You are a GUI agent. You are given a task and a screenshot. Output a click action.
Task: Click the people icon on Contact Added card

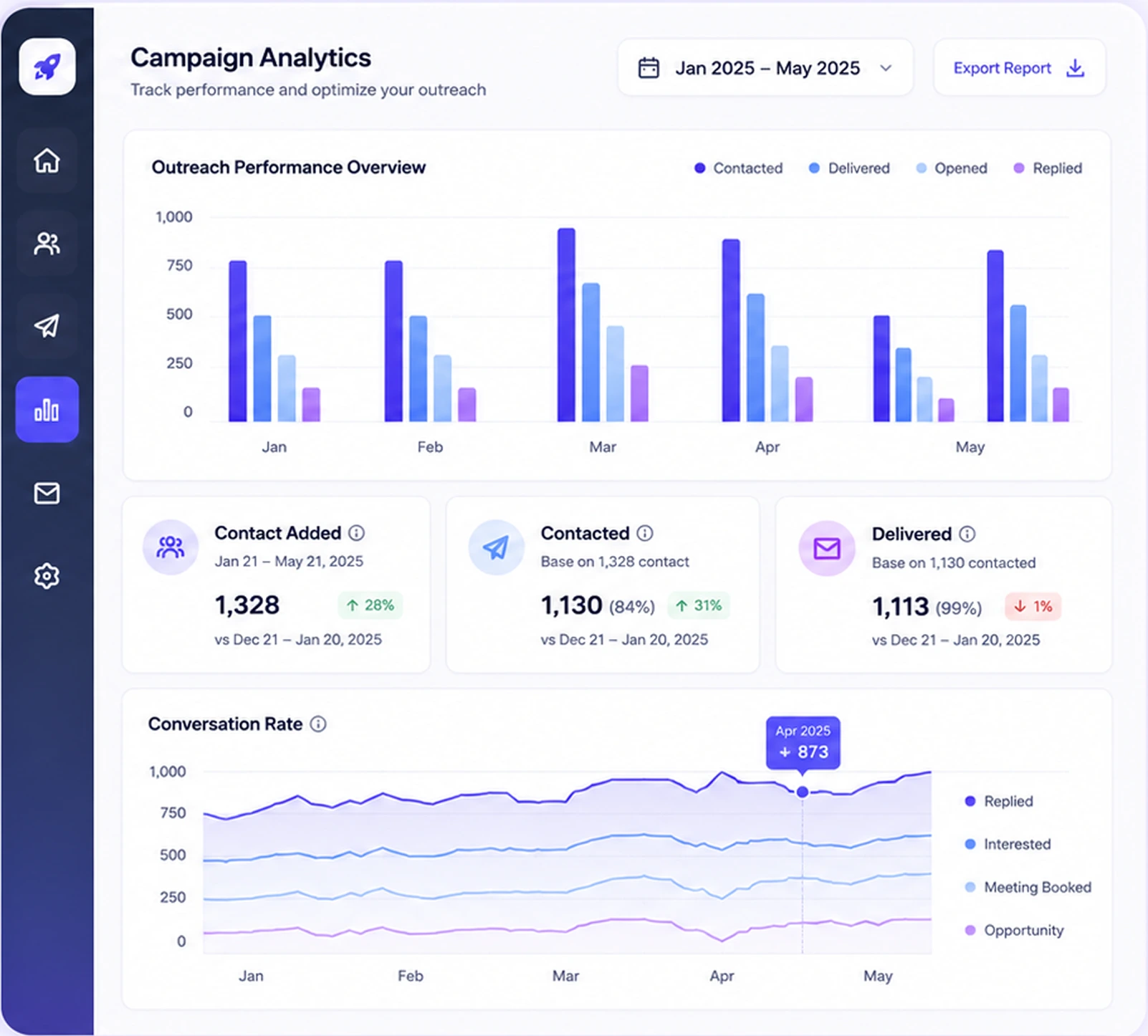[x=171, y=547]
